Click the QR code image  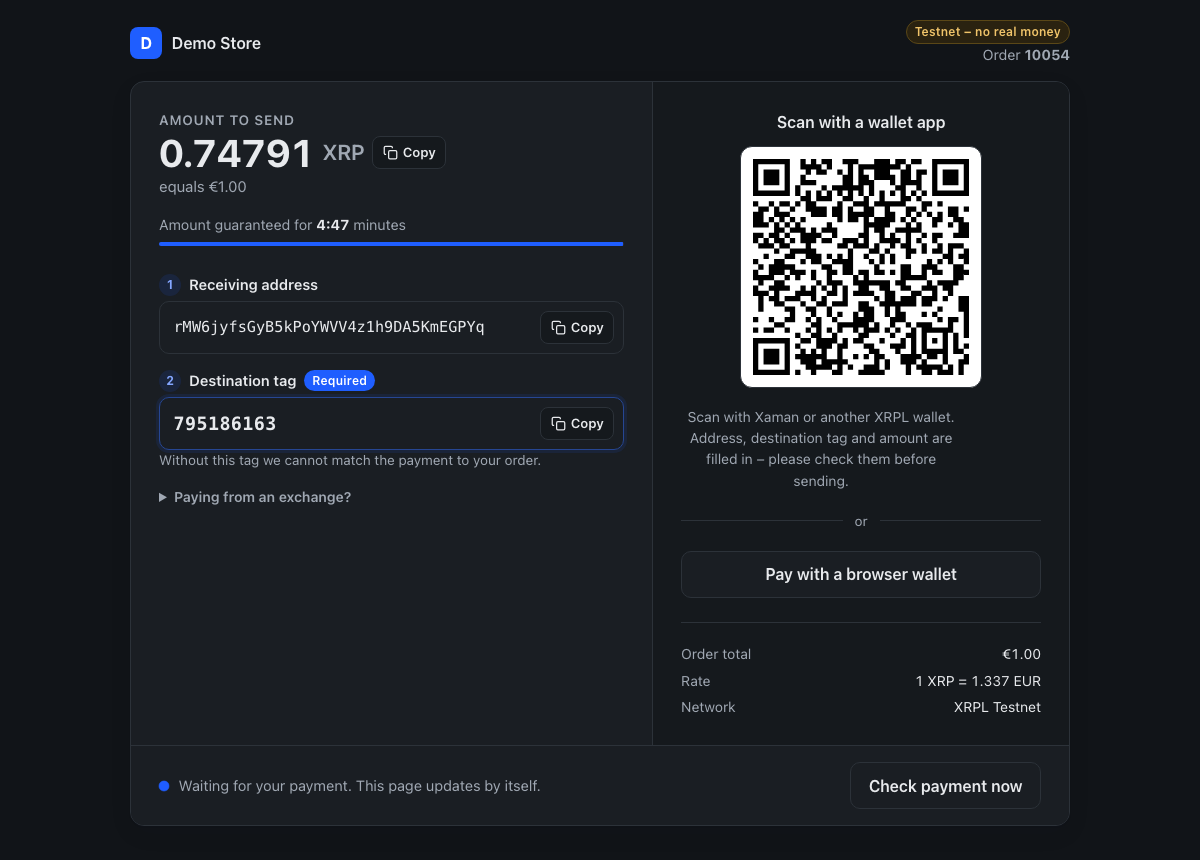(x=861, y=267)
